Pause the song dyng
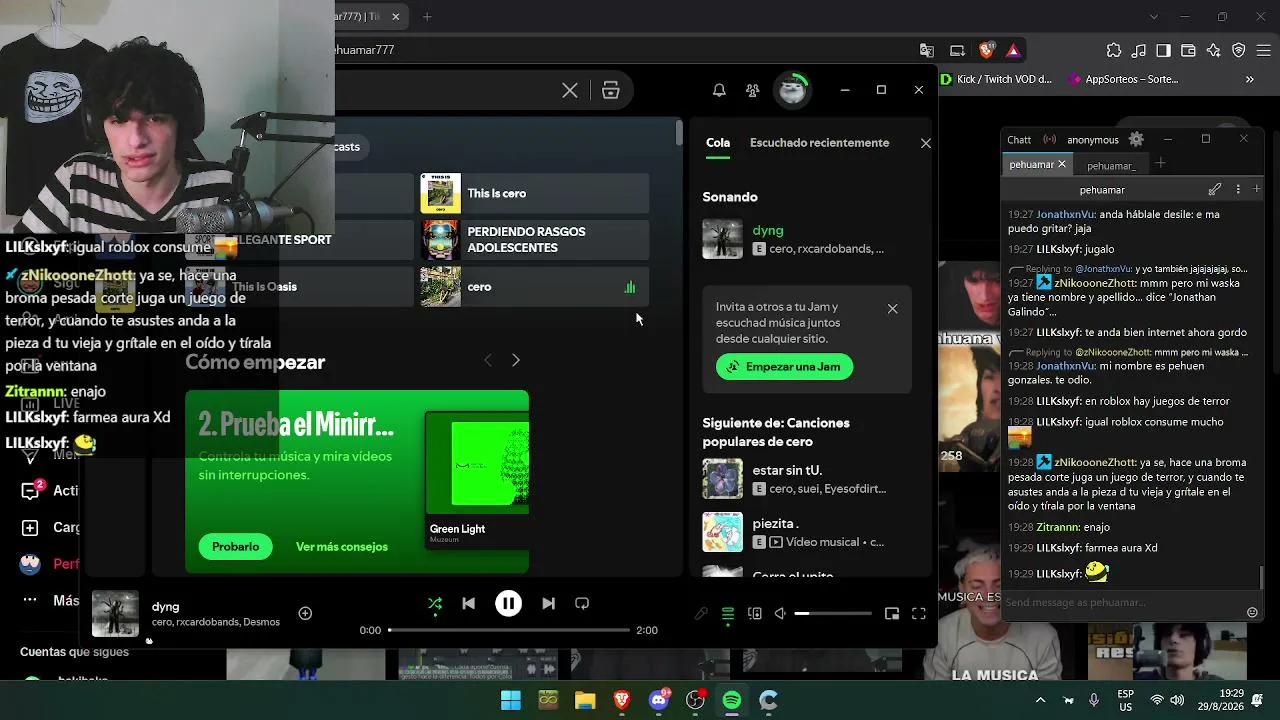The height and width of the screenshot is (720, 1280). (x=508, y=604)
